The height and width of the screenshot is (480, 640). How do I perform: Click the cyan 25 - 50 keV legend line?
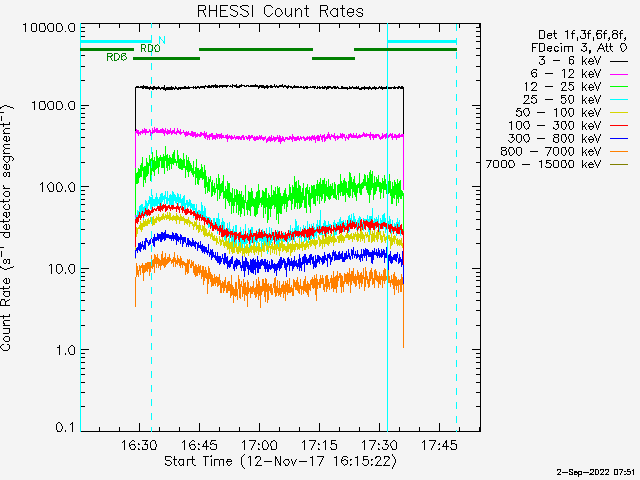tap(619, 100)
